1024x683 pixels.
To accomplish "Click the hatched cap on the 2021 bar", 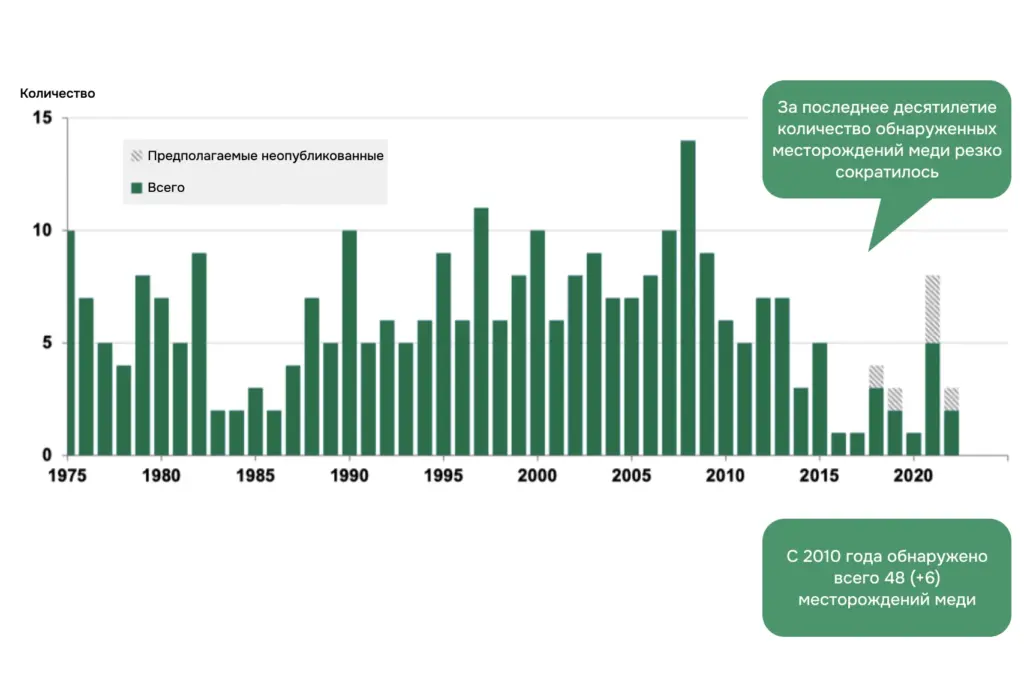I will pyautogui.click(x=933, y=305).
